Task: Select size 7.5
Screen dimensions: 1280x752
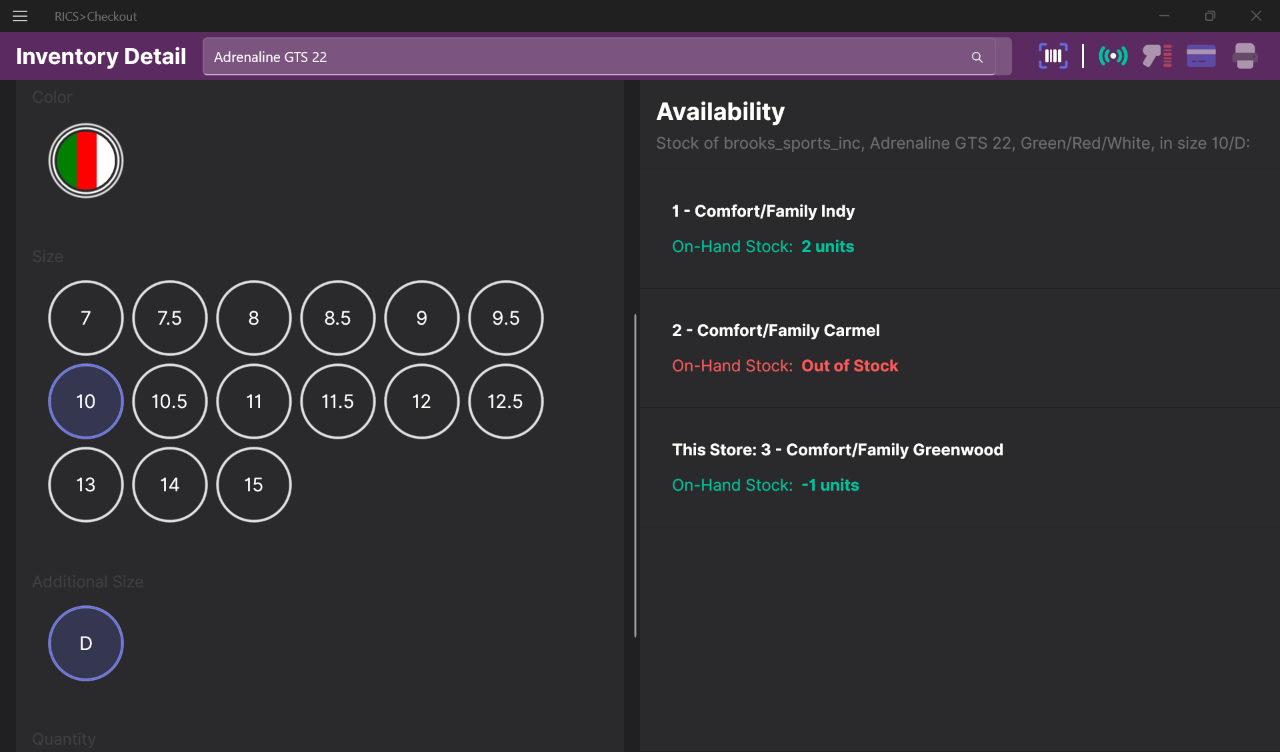Action: point(170,318)
